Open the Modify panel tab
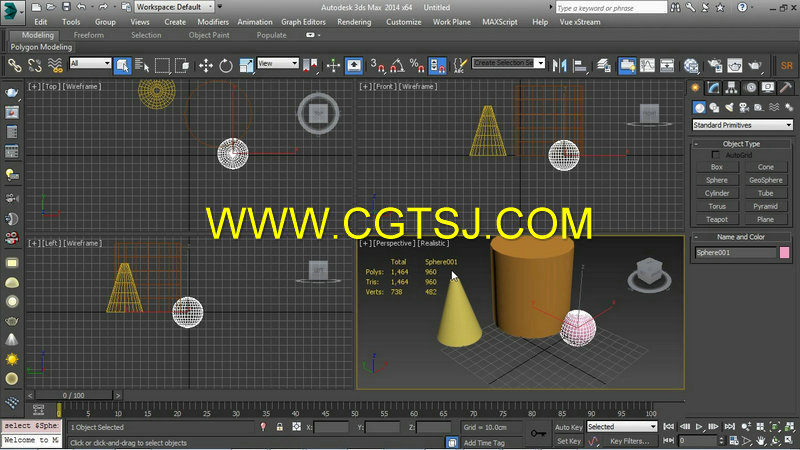 coord(713,88)
